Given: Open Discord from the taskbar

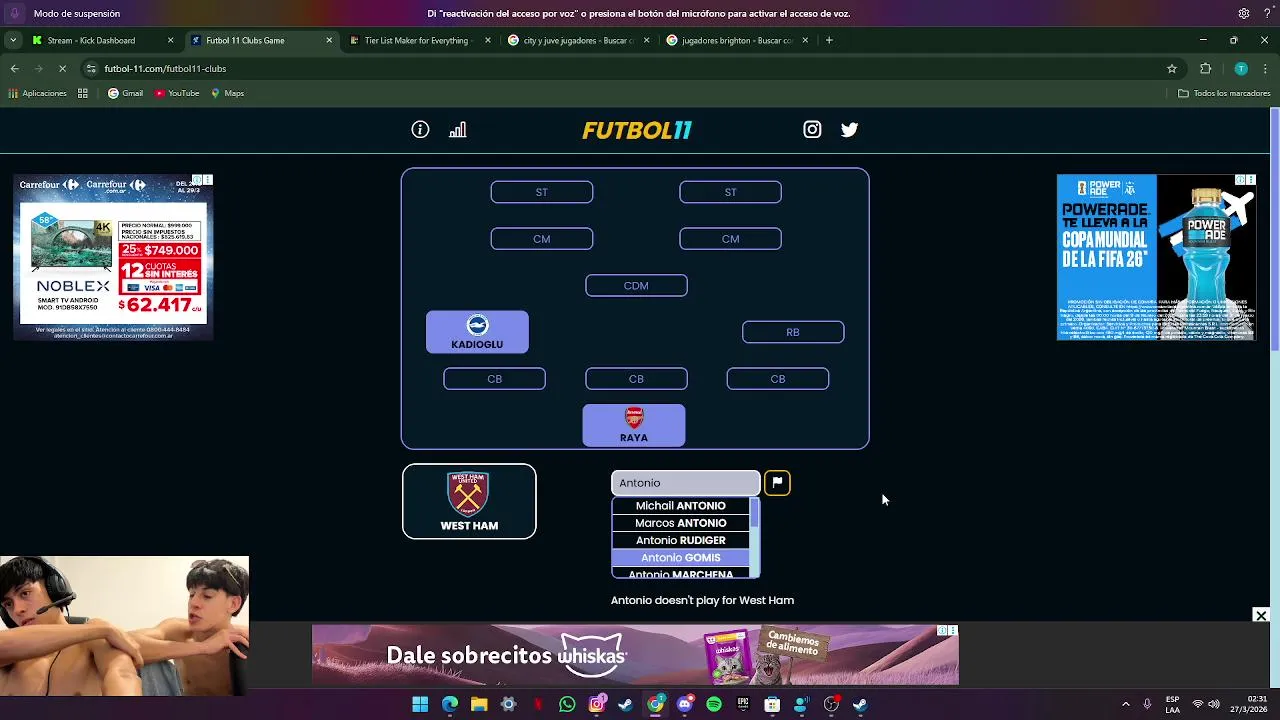Looking at the screenshot, I should pyautogui.click(x=684, y=705).
